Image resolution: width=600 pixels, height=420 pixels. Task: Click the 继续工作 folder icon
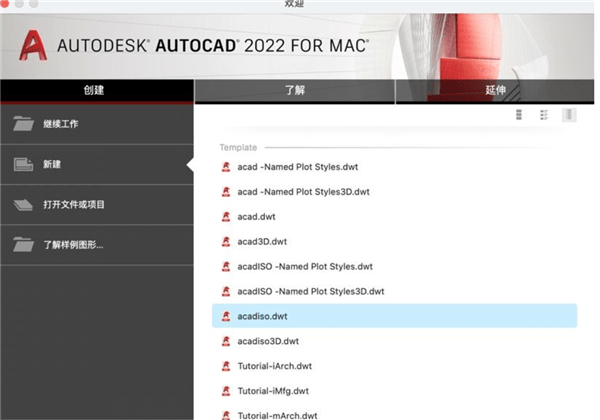23,124
